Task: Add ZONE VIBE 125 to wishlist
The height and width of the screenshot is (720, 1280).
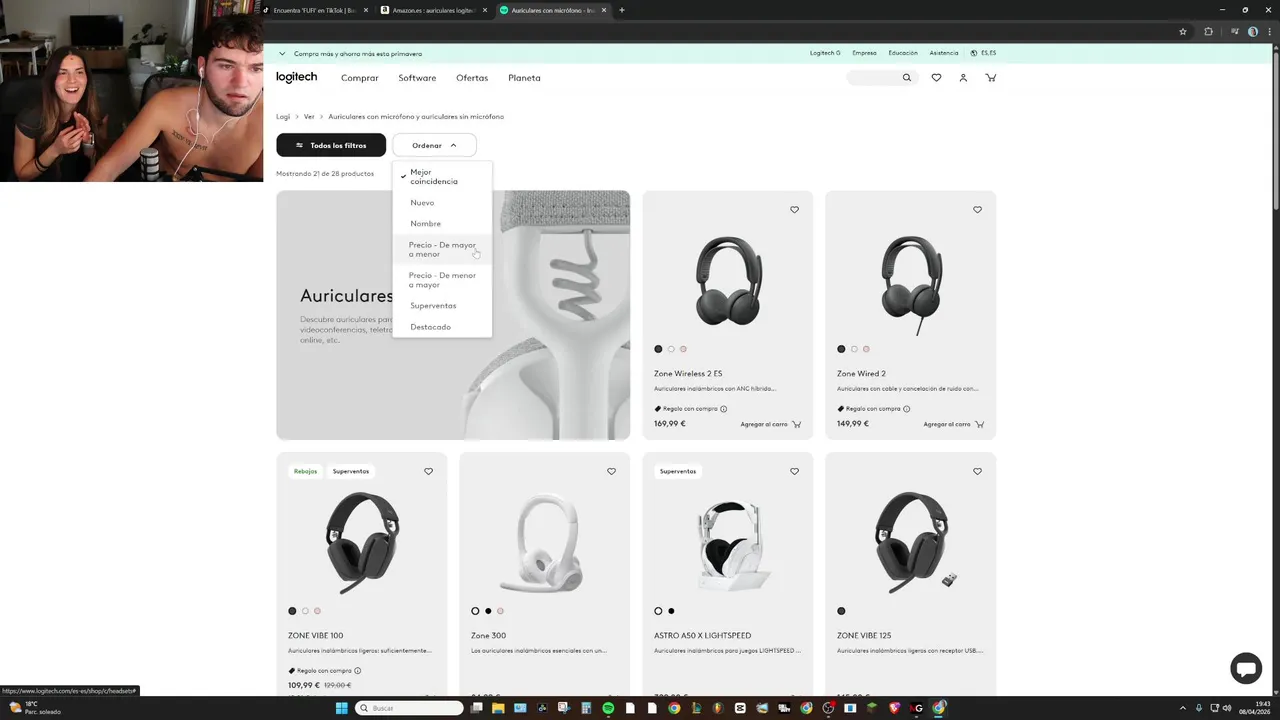Action: click(x=978, y=471)
